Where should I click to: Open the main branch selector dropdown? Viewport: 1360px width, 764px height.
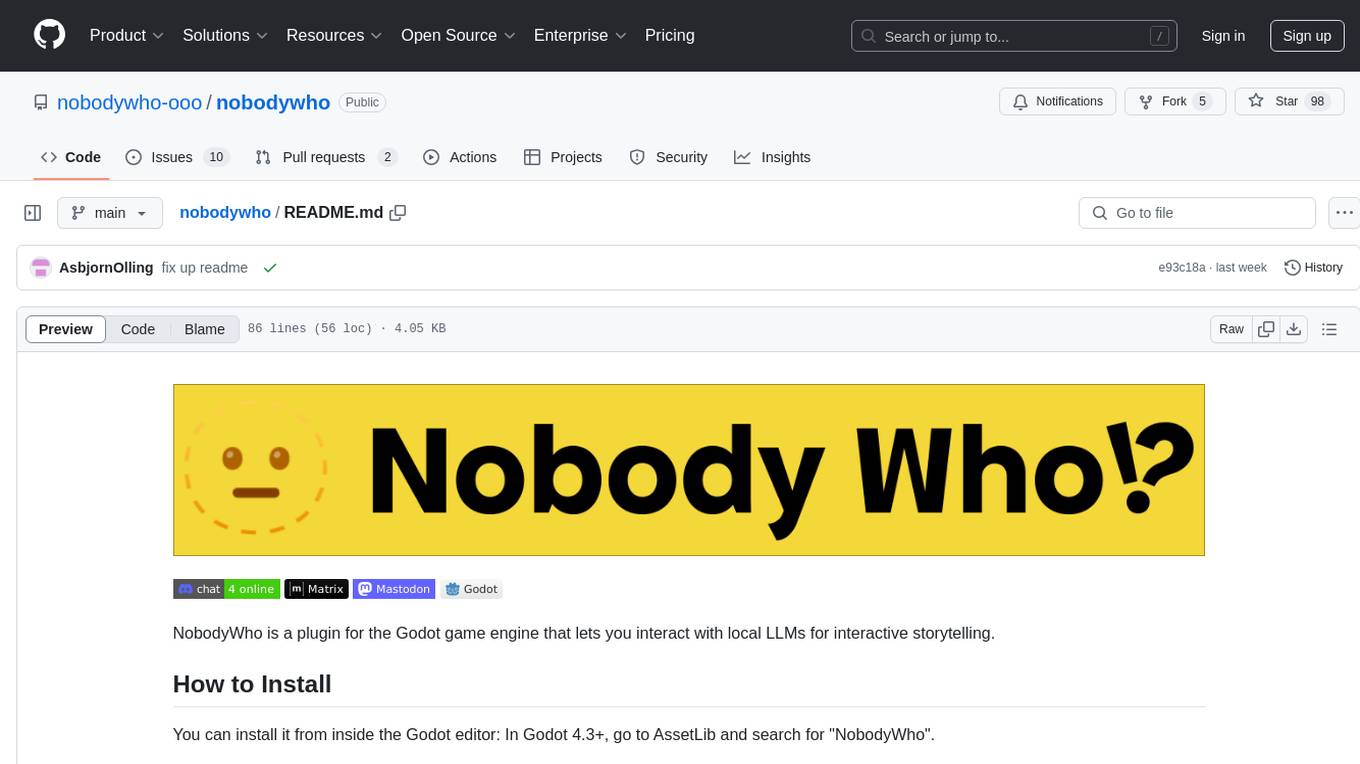click(x=109, y=213)
